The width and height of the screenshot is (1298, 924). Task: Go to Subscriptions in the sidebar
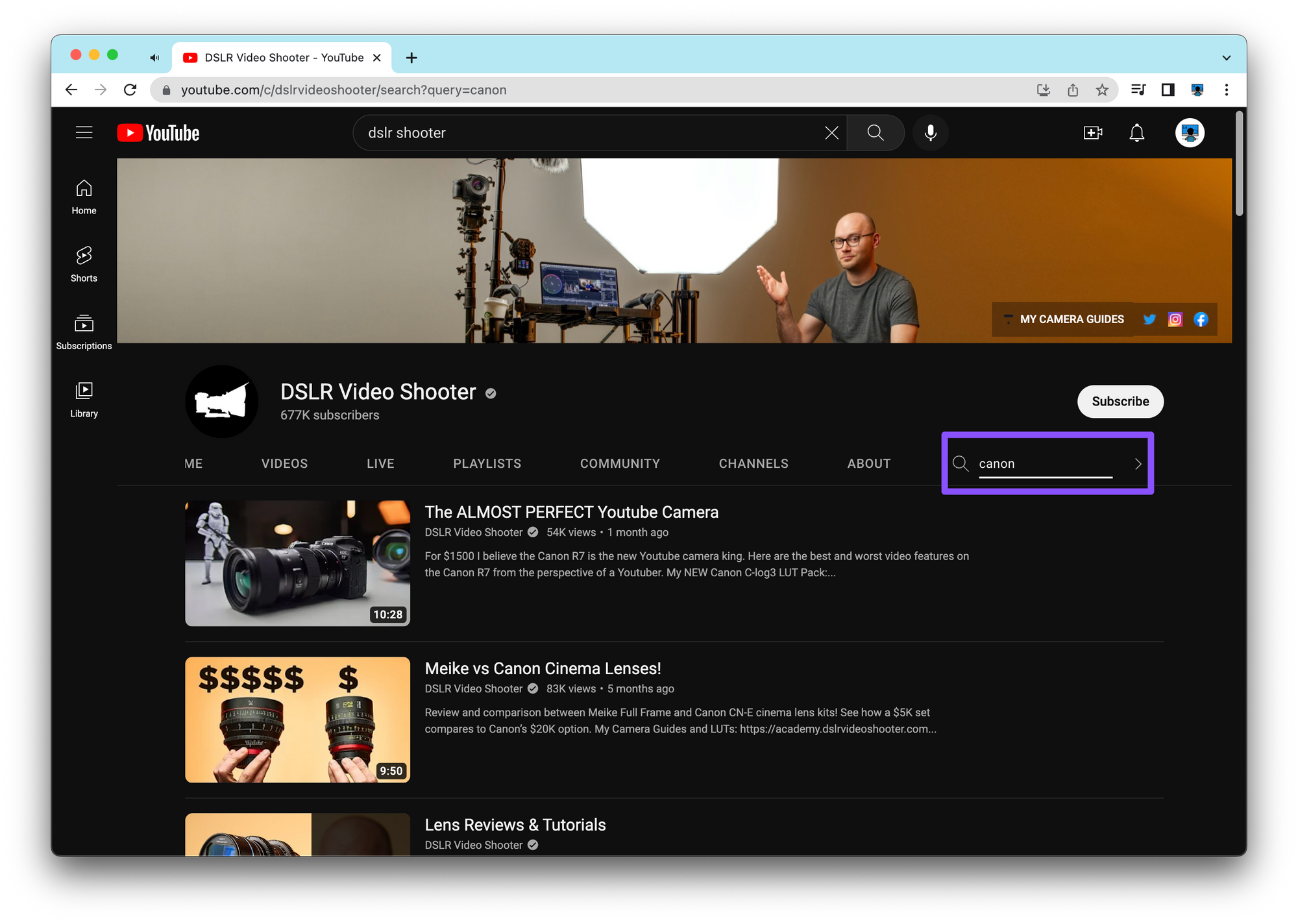pos(84,332)
